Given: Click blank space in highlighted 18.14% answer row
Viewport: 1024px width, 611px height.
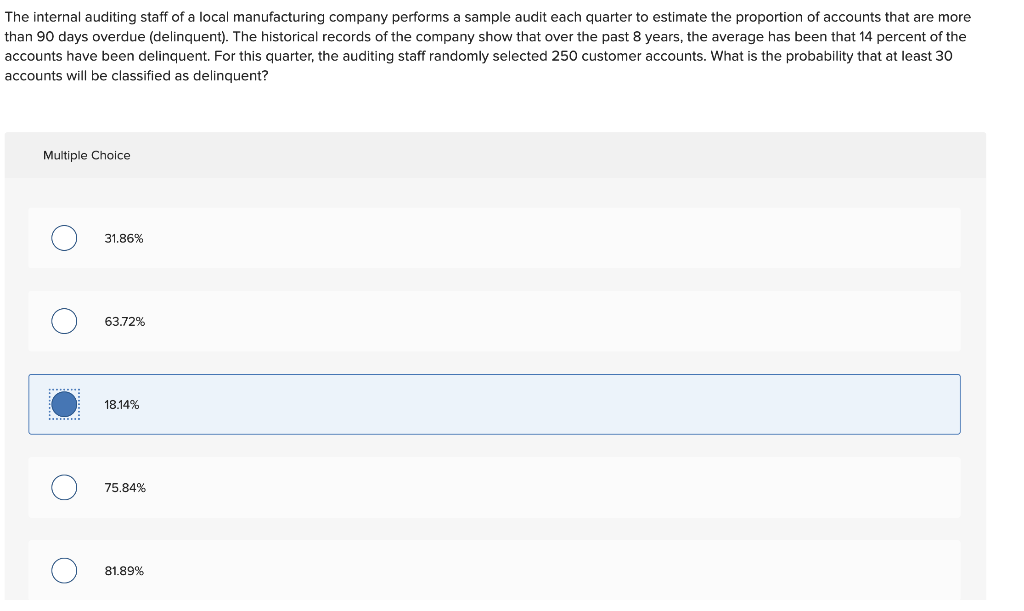Looking at the screenshot, I should (549, 405).
